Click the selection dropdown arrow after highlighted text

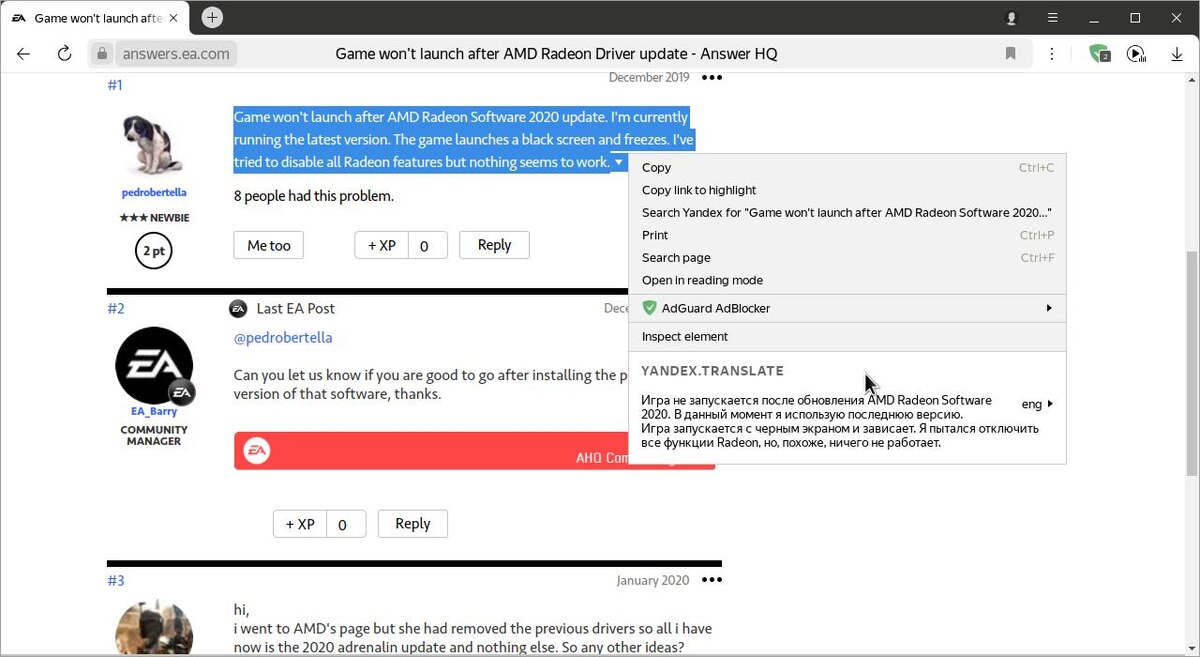619,162
